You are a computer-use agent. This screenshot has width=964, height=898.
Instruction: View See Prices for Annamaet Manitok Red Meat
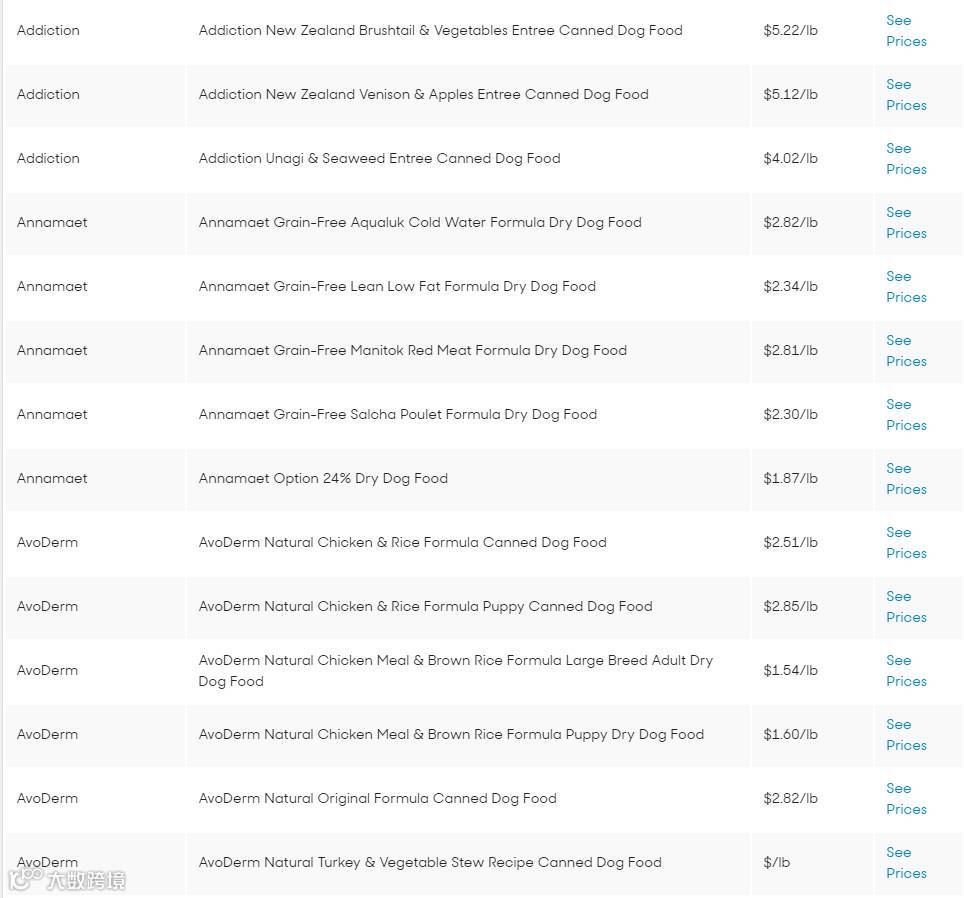[906, 350]
